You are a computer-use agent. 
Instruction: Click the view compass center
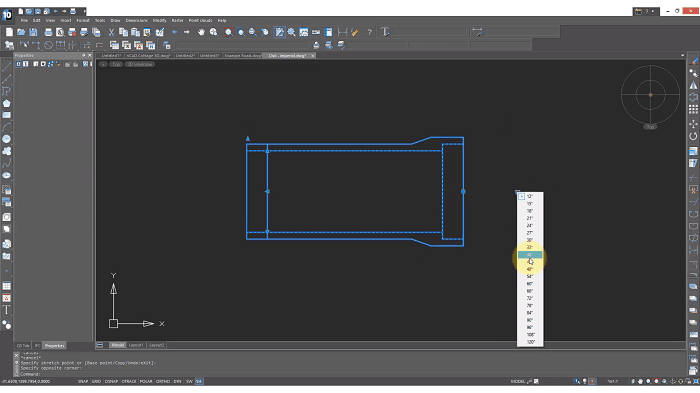(650, 95)
